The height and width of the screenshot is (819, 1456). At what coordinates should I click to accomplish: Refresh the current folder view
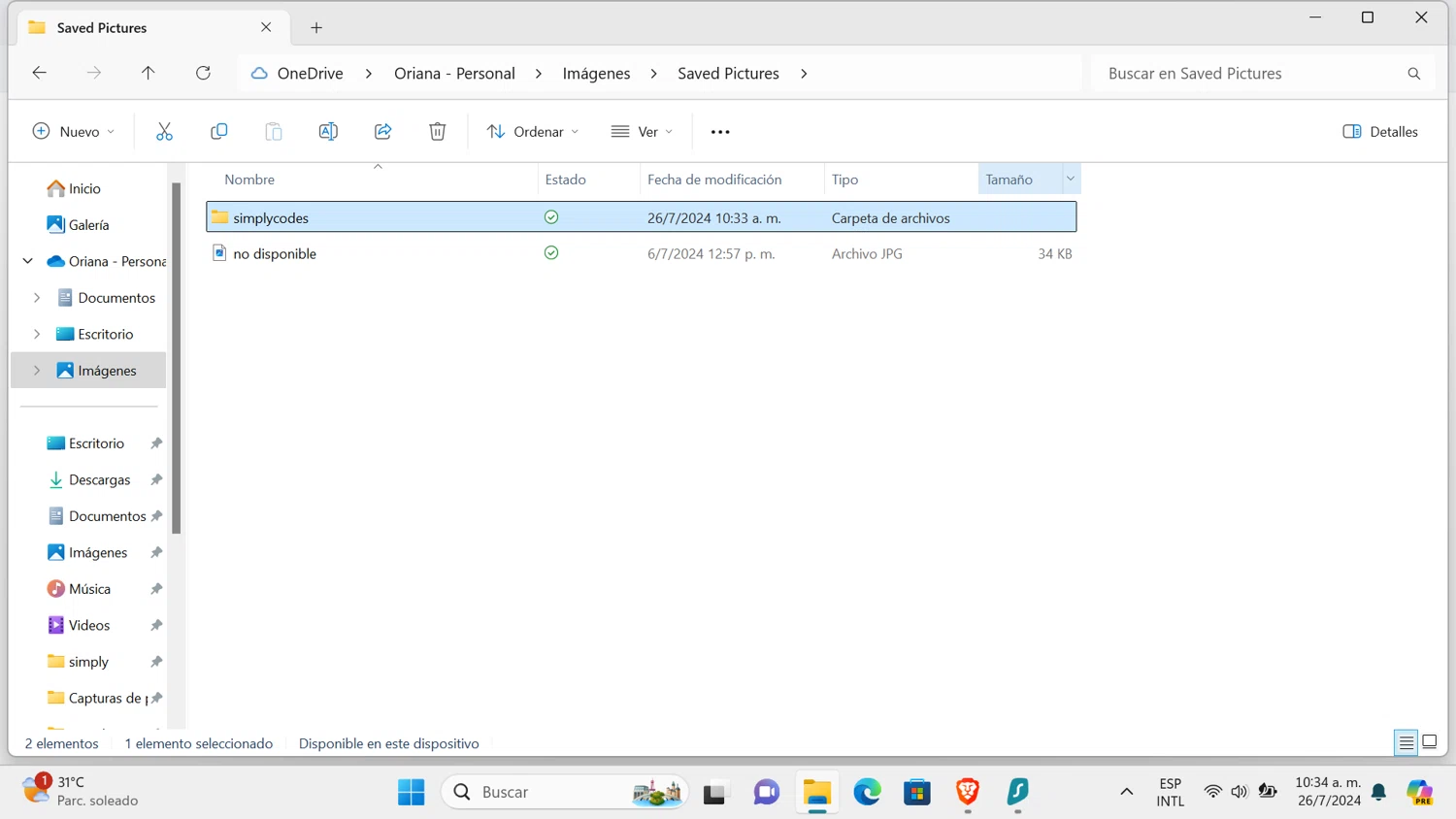coord(203,74)
